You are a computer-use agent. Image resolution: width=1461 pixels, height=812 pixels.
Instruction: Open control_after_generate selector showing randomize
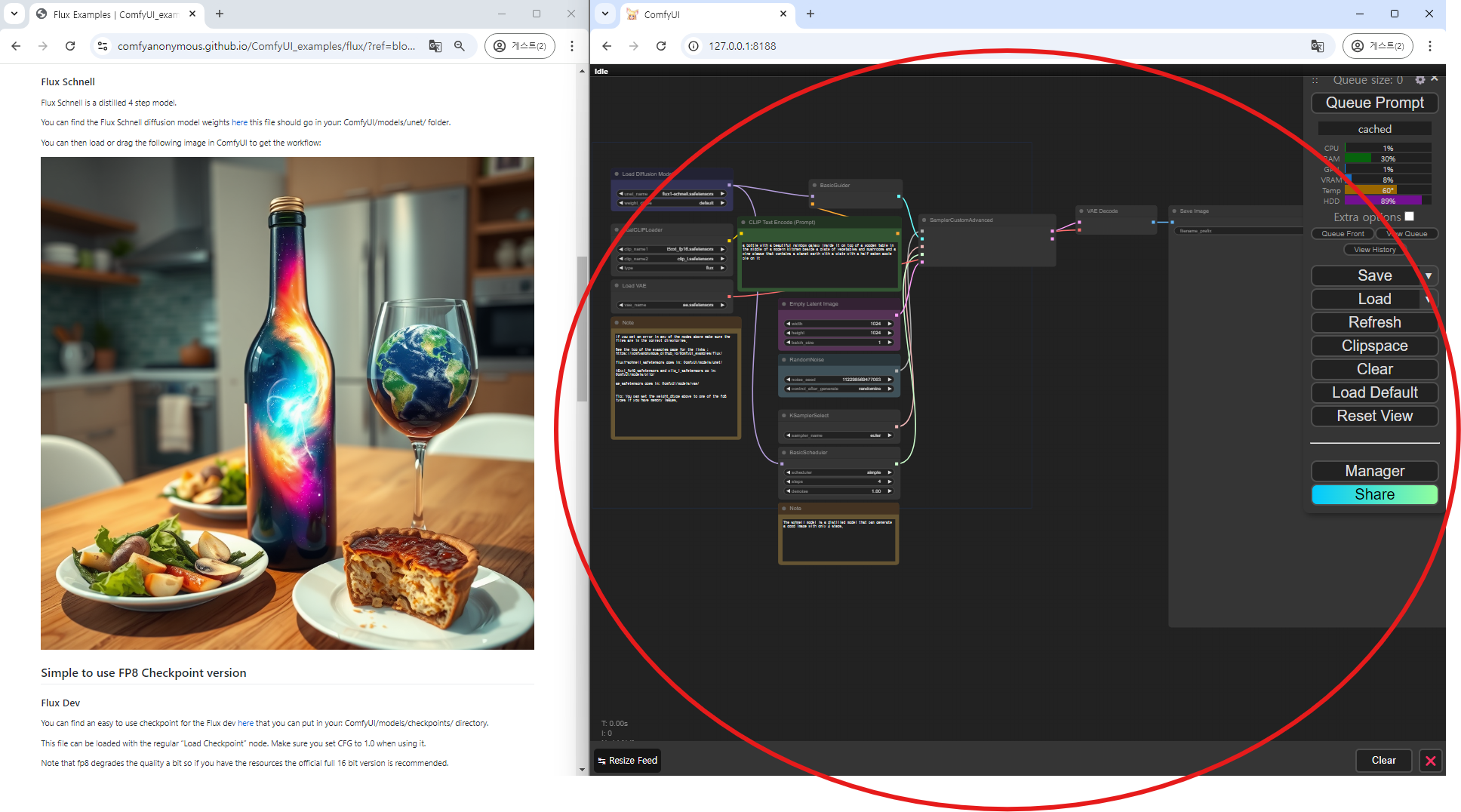(x=839, y=389)
